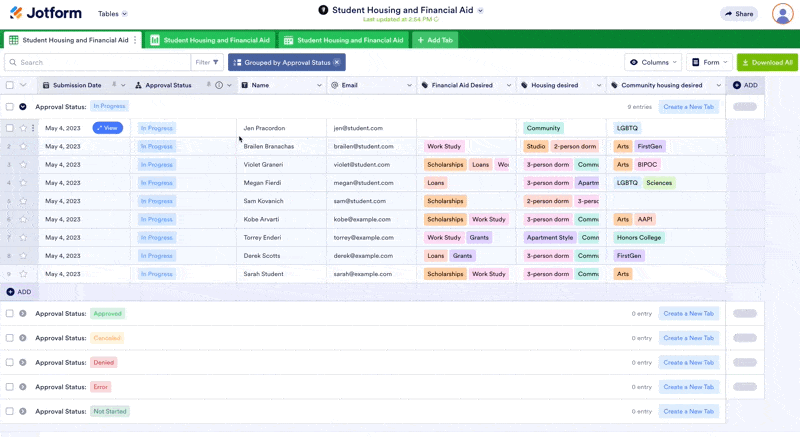The image size is (800, 437).
Task: Click the pin icon in Submission Date header
Action: [x=114, y=86]
